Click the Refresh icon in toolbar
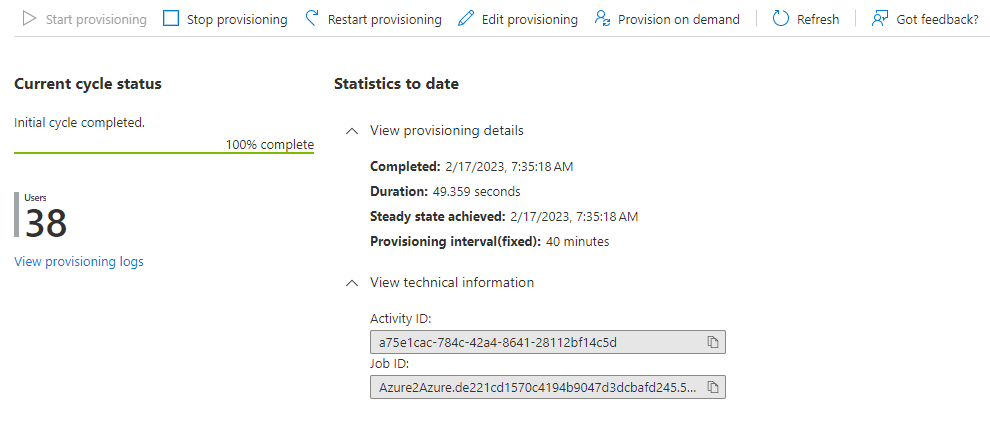 coord(781,19)
